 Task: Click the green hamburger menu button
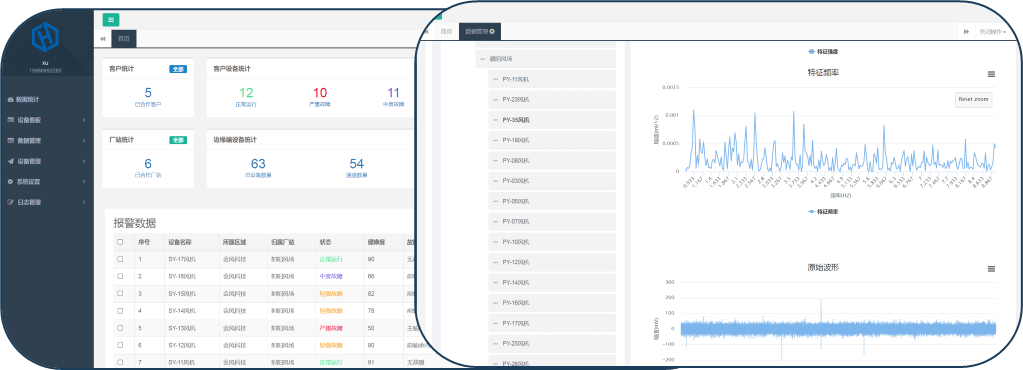111,20
